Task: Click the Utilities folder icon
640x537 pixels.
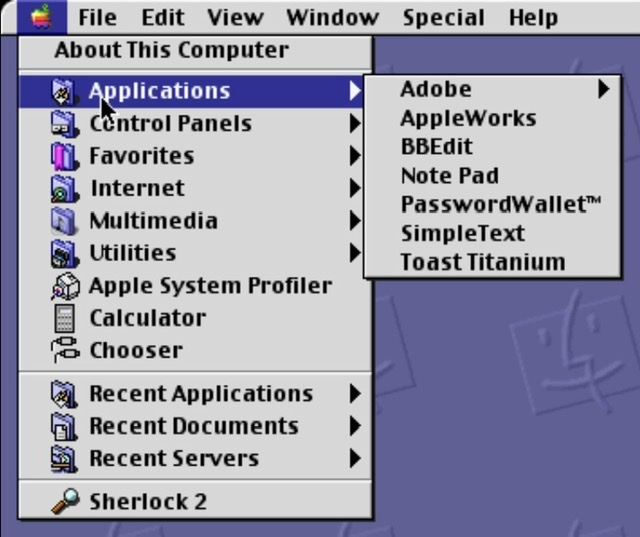Action: tap(64, 253)
